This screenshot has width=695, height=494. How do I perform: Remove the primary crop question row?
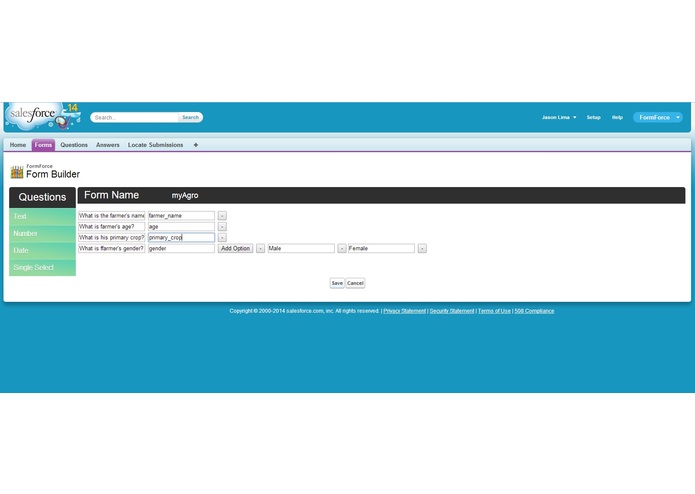[x=222, y=237]
